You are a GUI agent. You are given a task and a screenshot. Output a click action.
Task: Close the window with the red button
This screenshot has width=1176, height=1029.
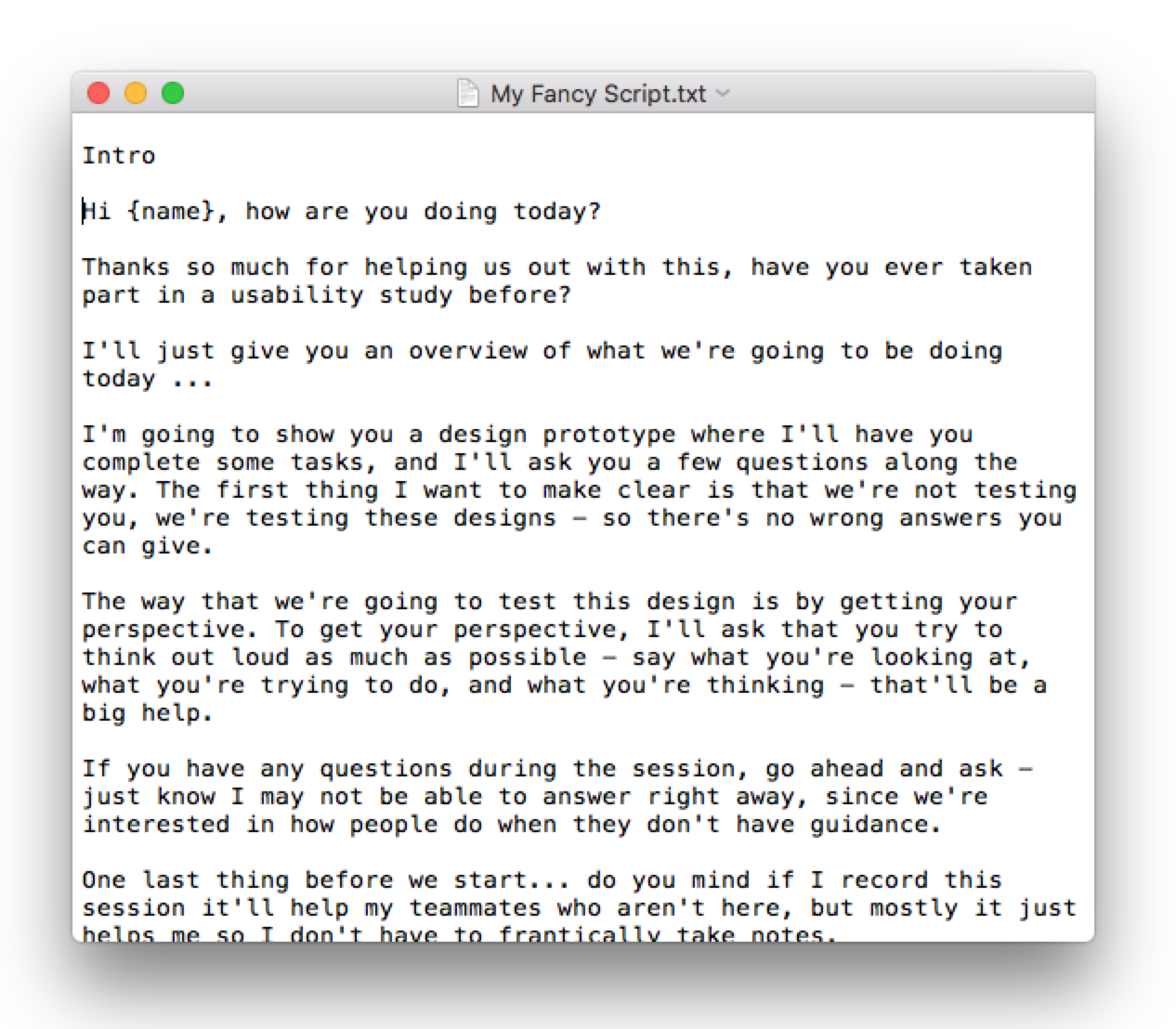(x=98, y=93)
